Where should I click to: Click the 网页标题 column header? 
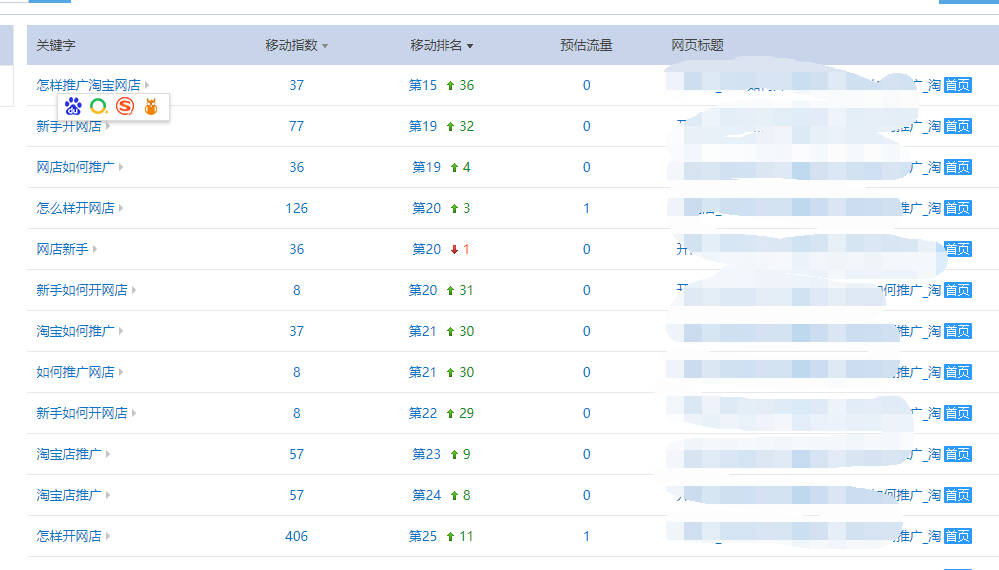(x=697, y=45)
